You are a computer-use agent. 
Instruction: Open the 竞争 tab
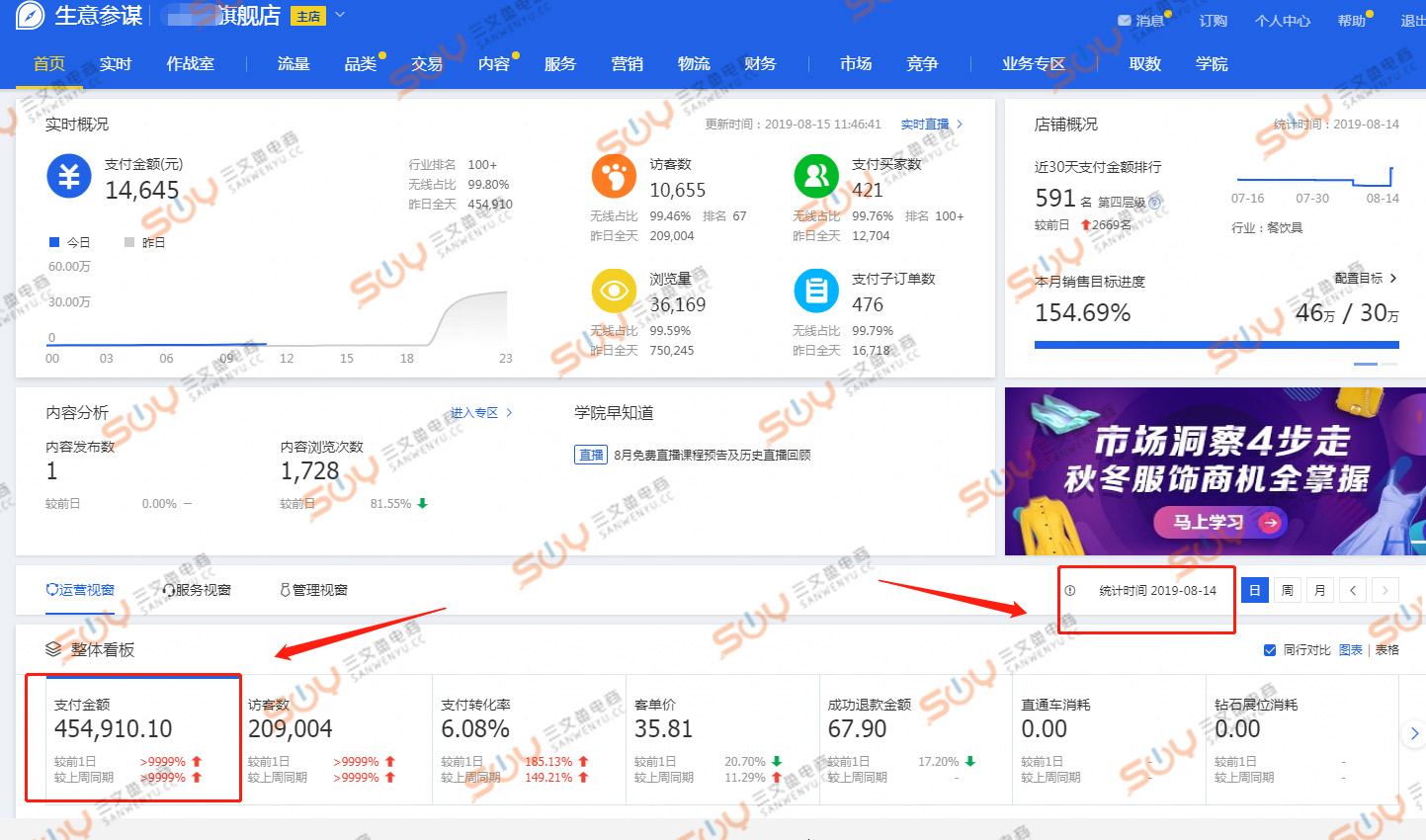(x=922, y=63)
